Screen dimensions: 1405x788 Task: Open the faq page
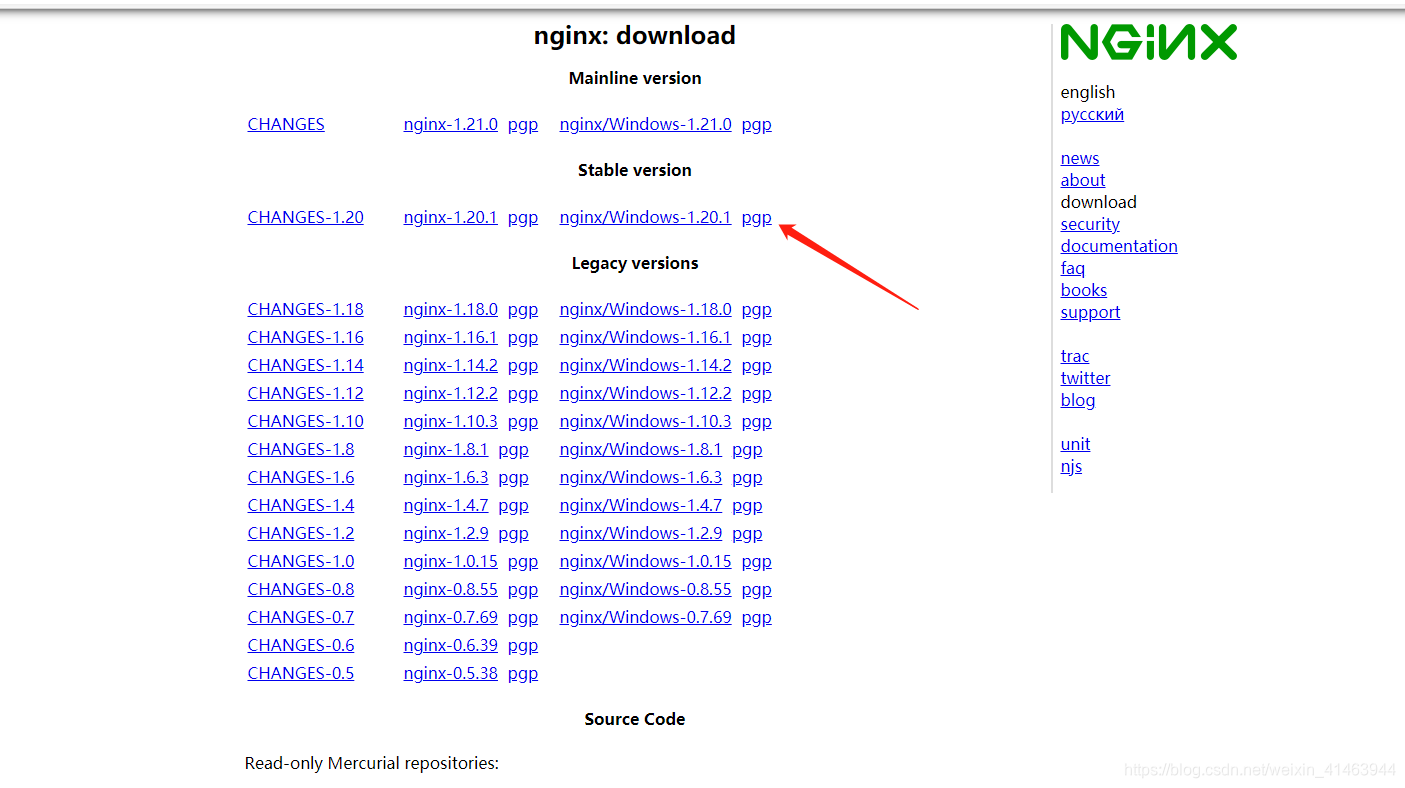pos(1073,268)
